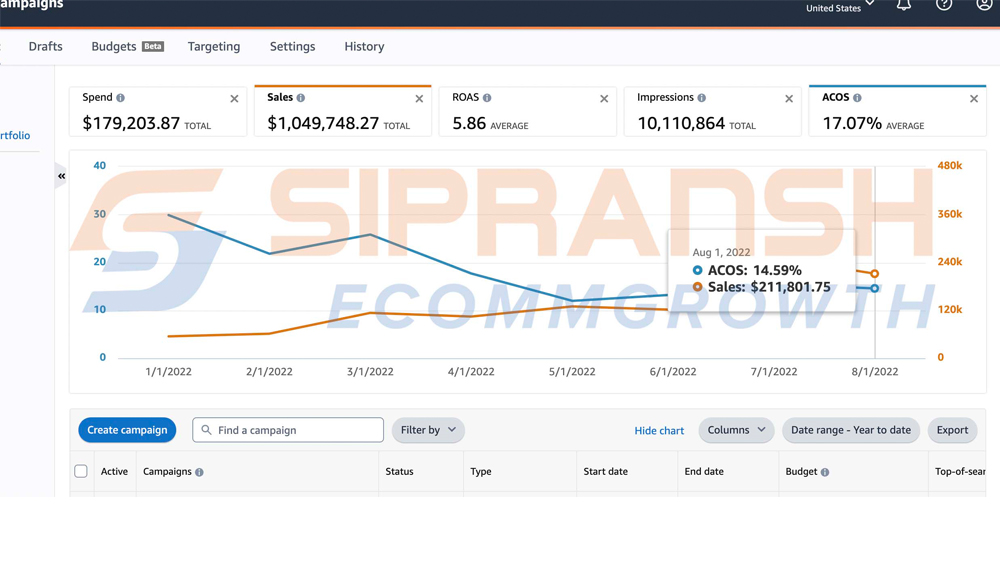1000x580 pixels.
Task: Open the user account profile icon
Action: tap(984, 5)
